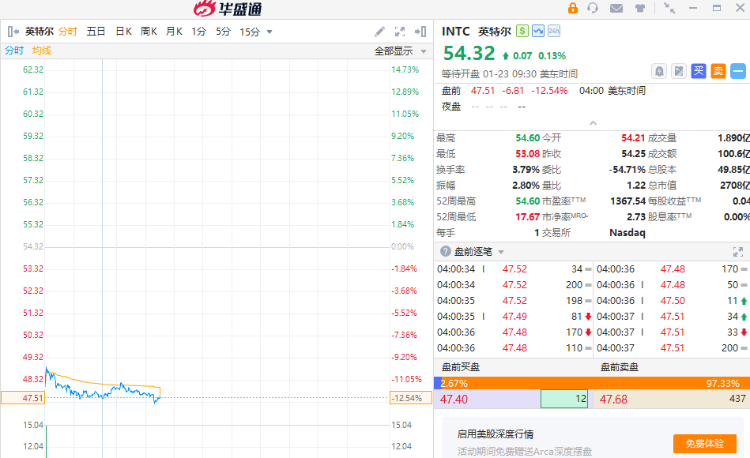This screenshot has width=750, height=458.
Task: Collapse the left panel with sidebar toggle
Action: 13,32
